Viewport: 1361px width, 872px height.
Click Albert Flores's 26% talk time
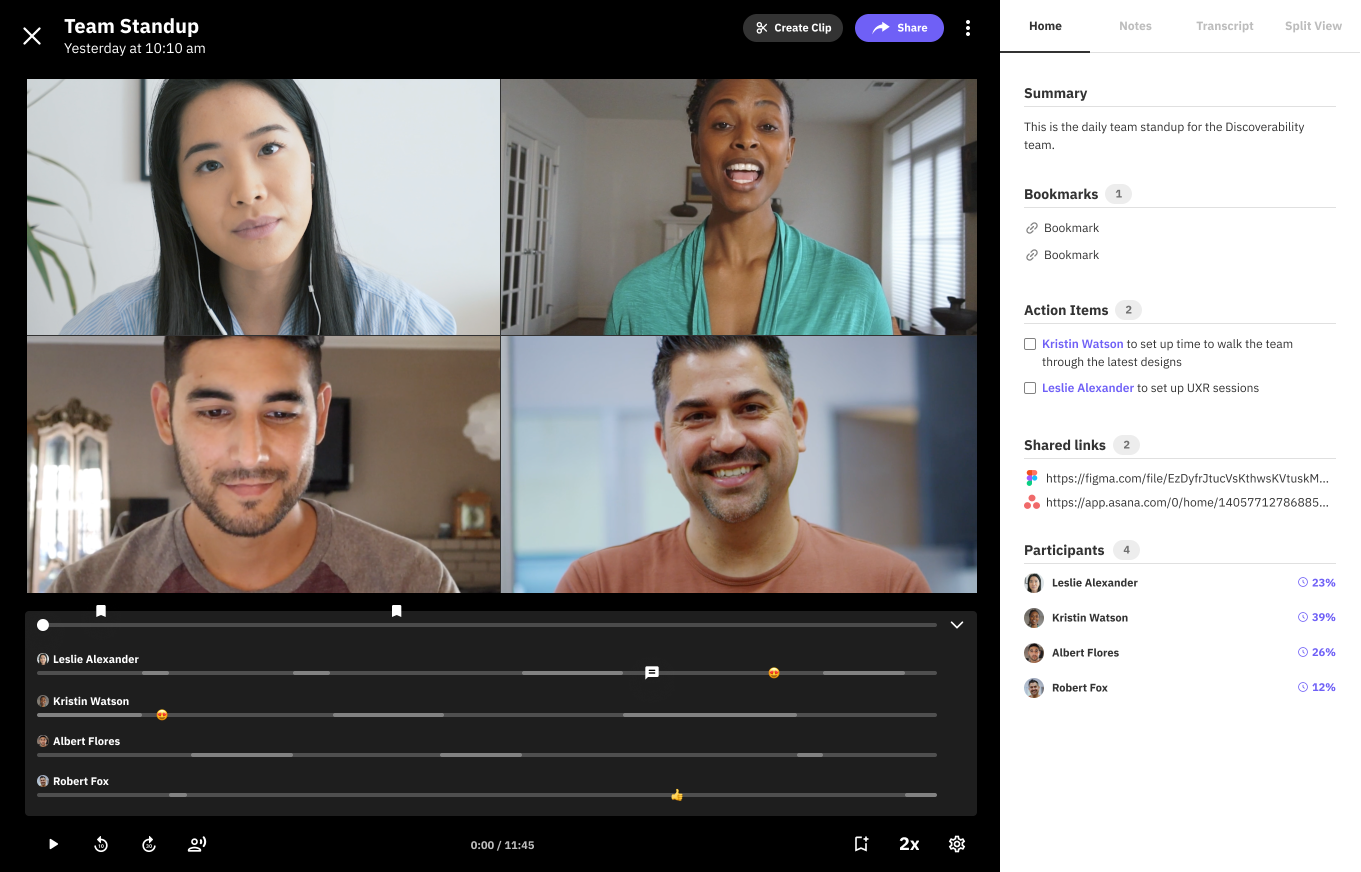(1316, 653)
